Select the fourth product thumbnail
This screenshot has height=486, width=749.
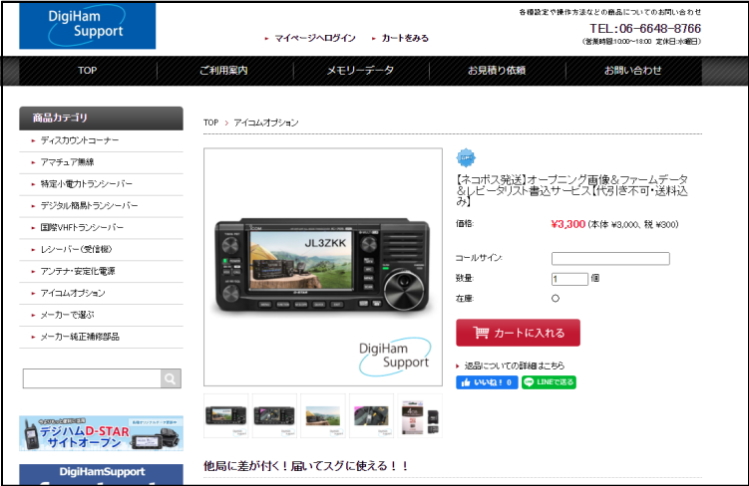(x=372, y=416)
